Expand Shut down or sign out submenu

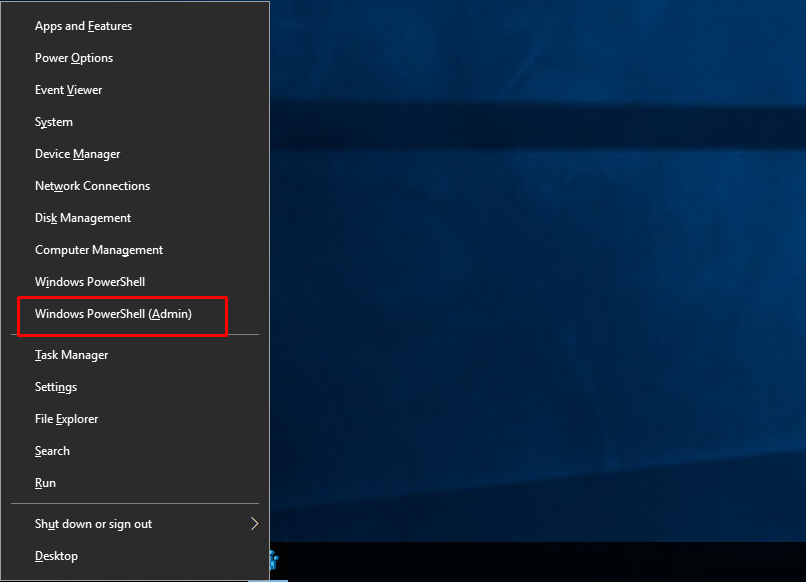[x=135, y=524]
